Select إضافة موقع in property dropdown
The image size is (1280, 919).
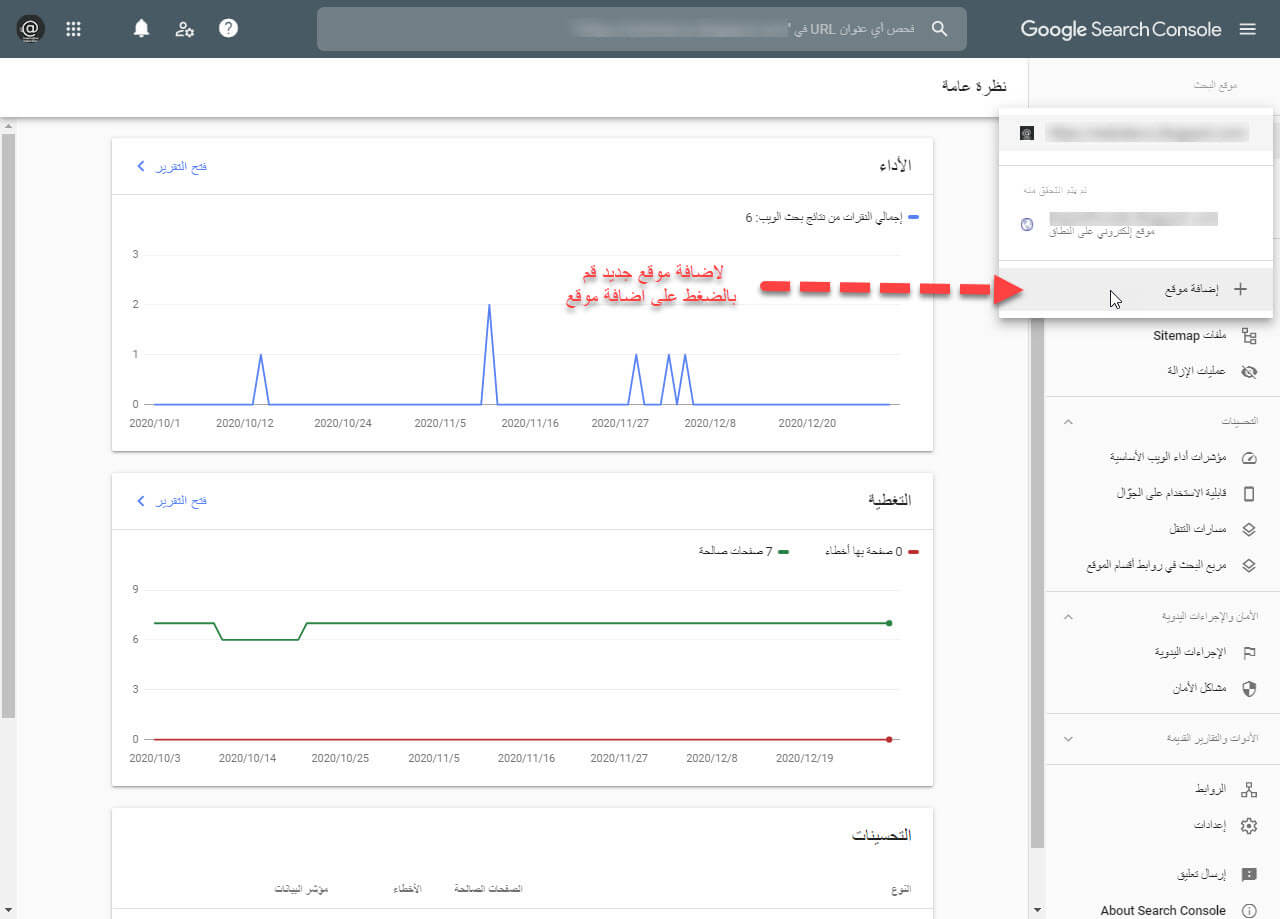click(1135, 289)
